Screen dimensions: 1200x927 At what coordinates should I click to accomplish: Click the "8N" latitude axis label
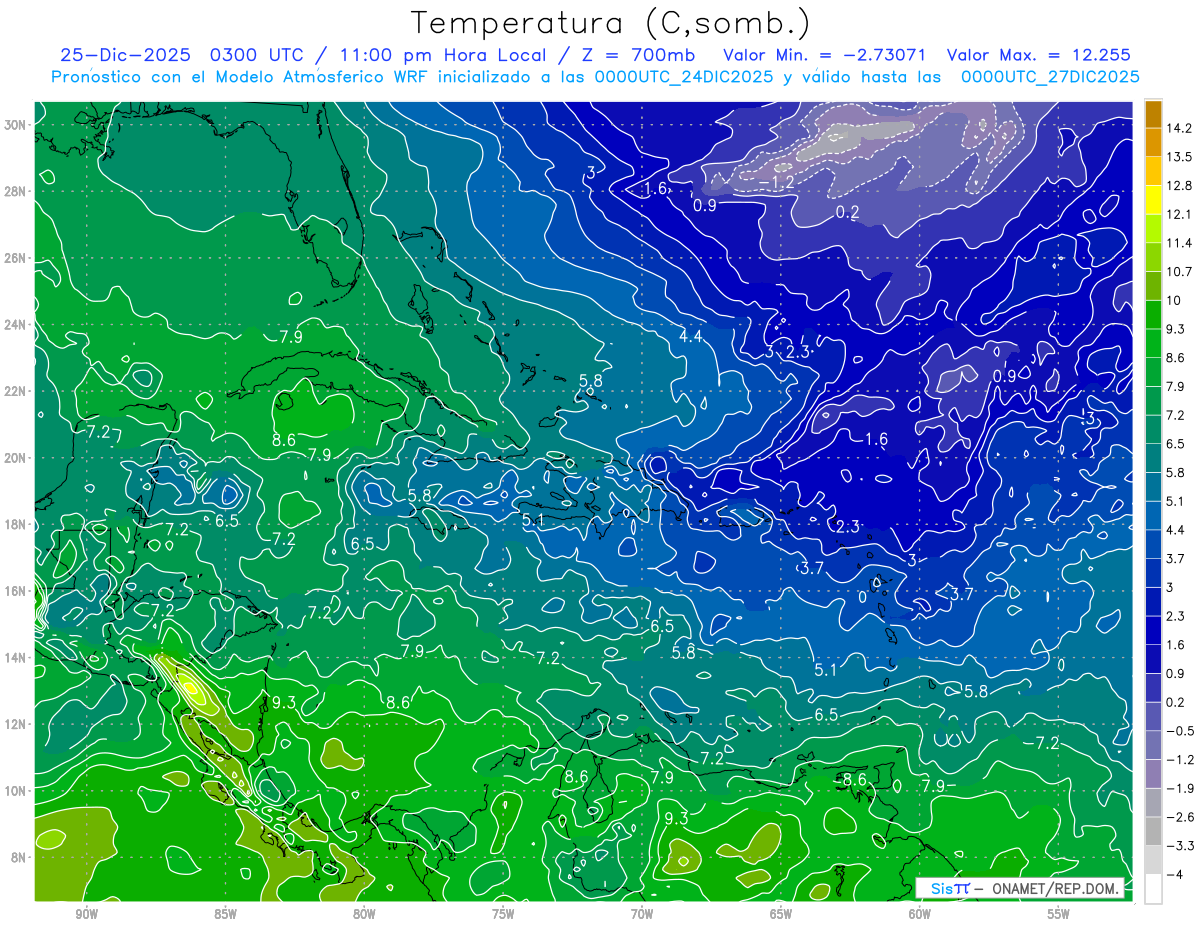pyautogui.click(x=20, y=857)
